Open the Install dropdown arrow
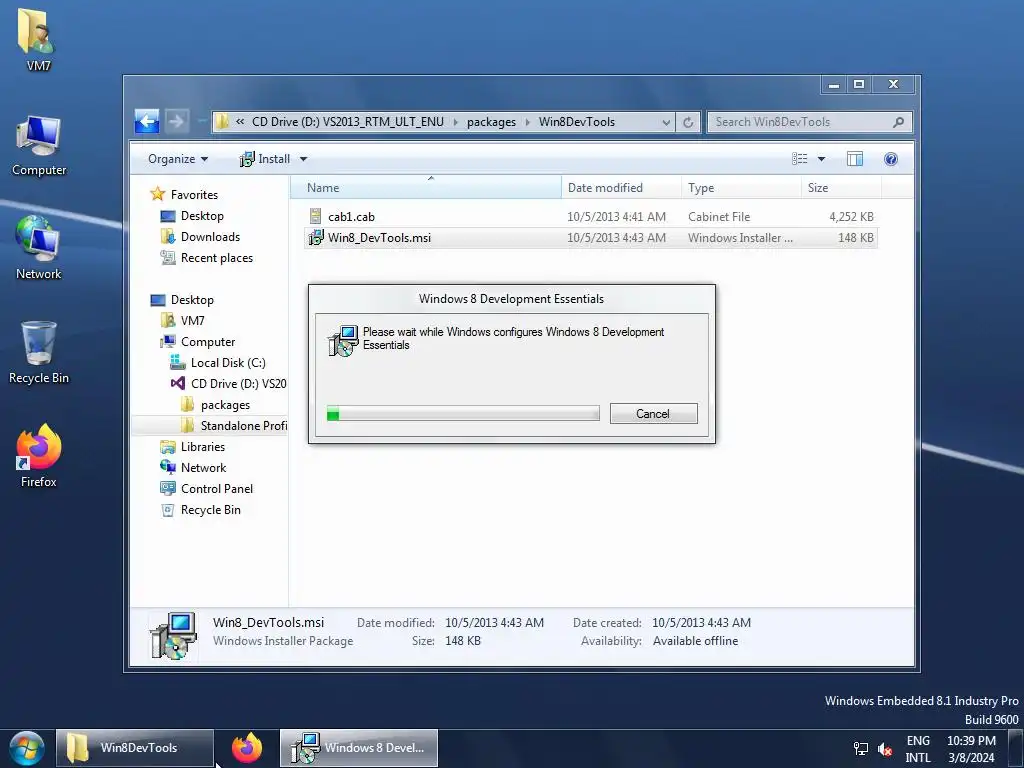The width and height of the screenshot is (1024, 768). pos(303,159)
